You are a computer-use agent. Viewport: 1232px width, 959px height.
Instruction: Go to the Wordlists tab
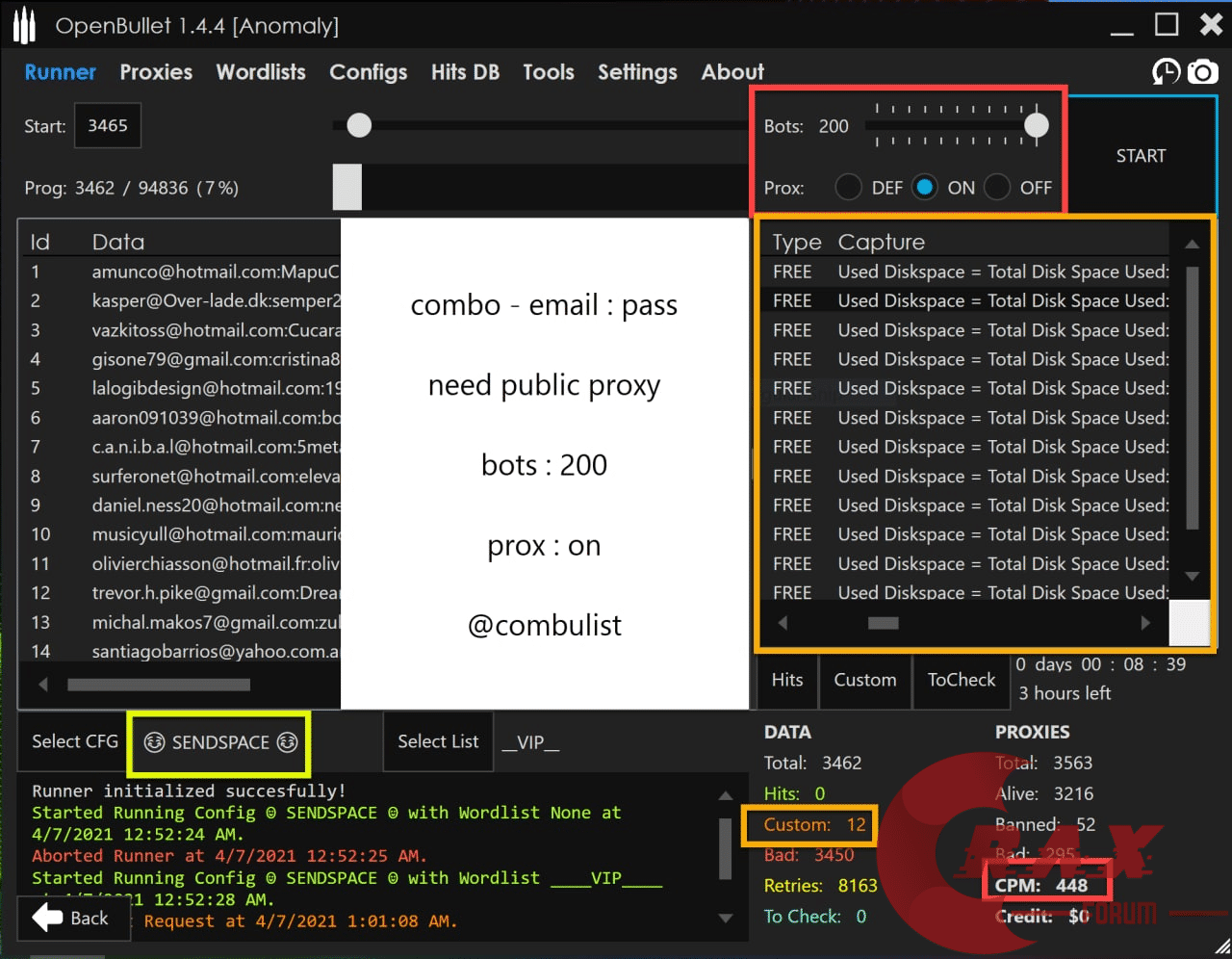click(x=261, y=72)
